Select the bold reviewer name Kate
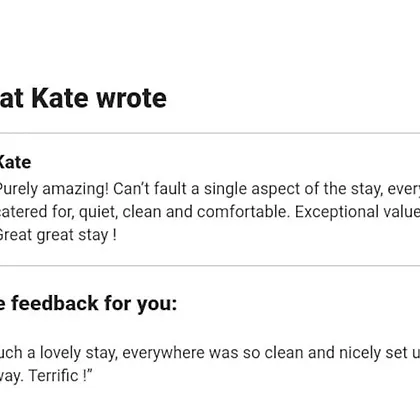 [x=15, y=163]
